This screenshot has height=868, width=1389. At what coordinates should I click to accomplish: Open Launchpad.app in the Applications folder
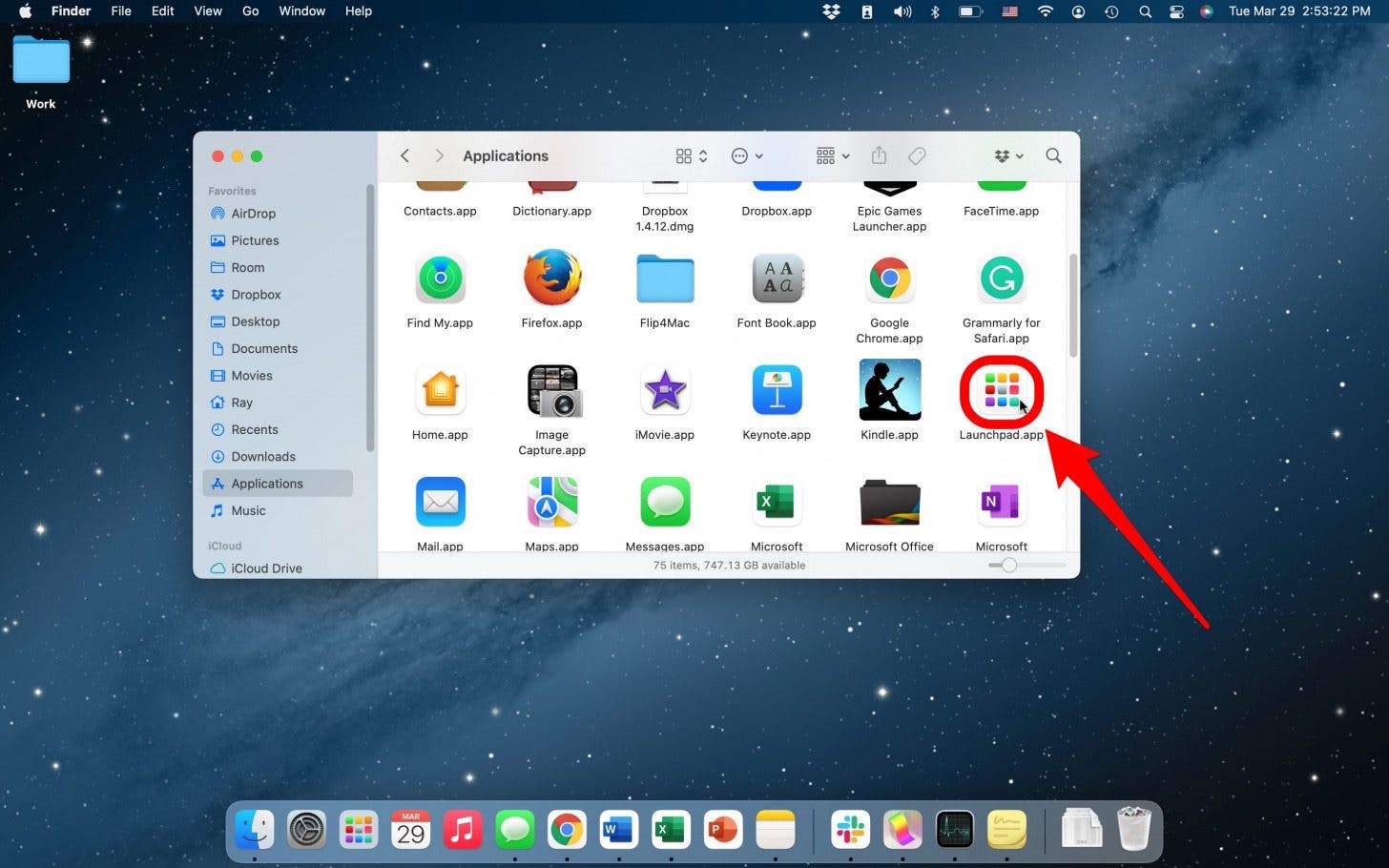(1001, 390)
